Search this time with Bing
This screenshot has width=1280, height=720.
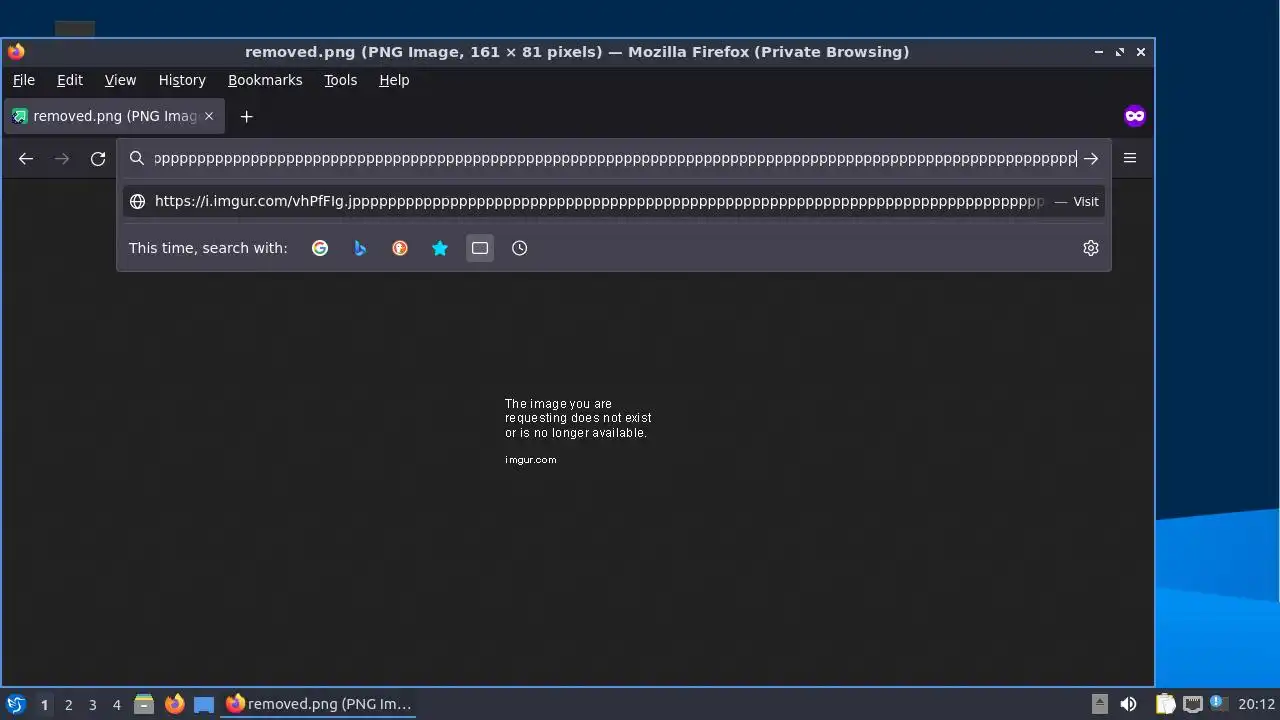(x=360, y=248)
